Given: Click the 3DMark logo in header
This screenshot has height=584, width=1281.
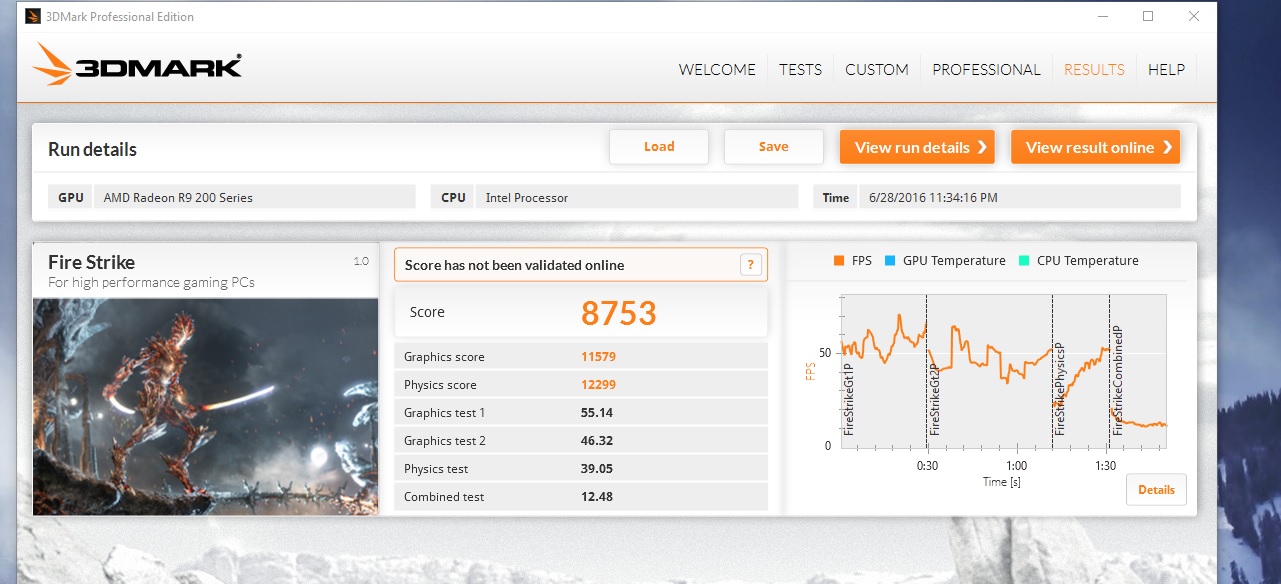Looking at the screenshot, I should tap(138, 66).
